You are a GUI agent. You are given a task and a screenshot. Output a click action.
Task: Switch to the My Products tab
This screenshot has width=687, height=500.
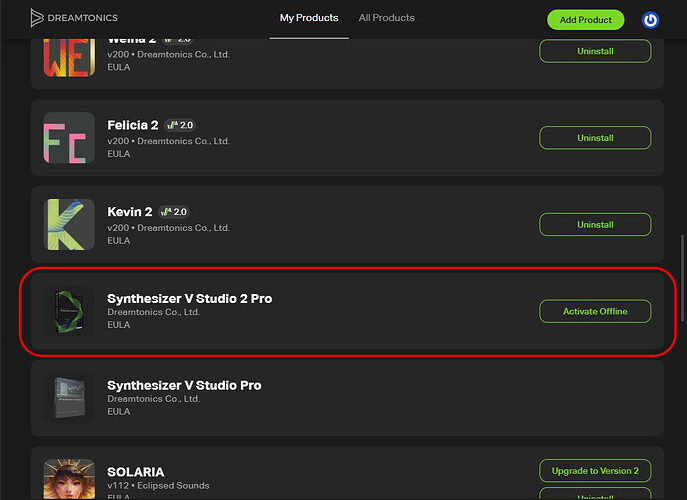(309, 18)
